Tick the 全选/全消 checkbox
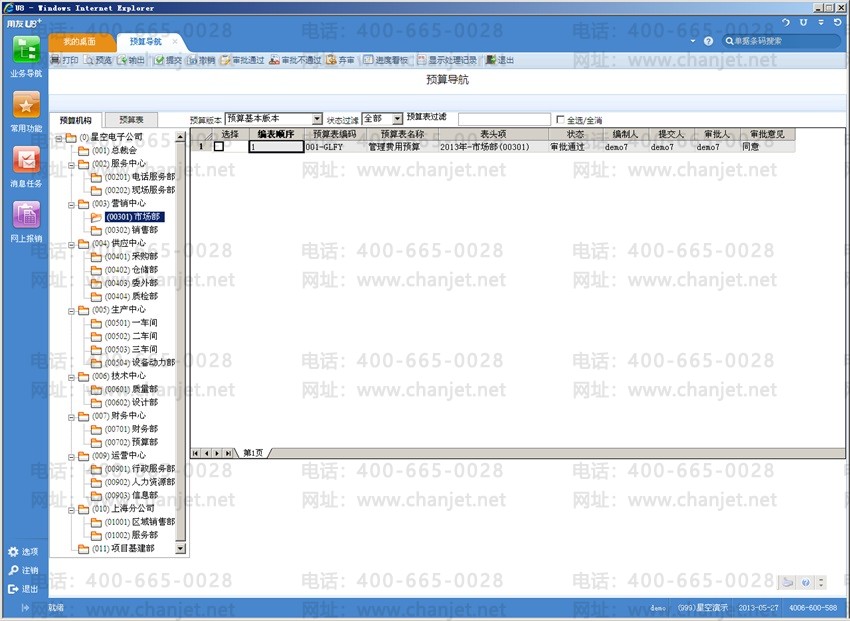This screenshot has width=850, height=621. tap(561, 120)
